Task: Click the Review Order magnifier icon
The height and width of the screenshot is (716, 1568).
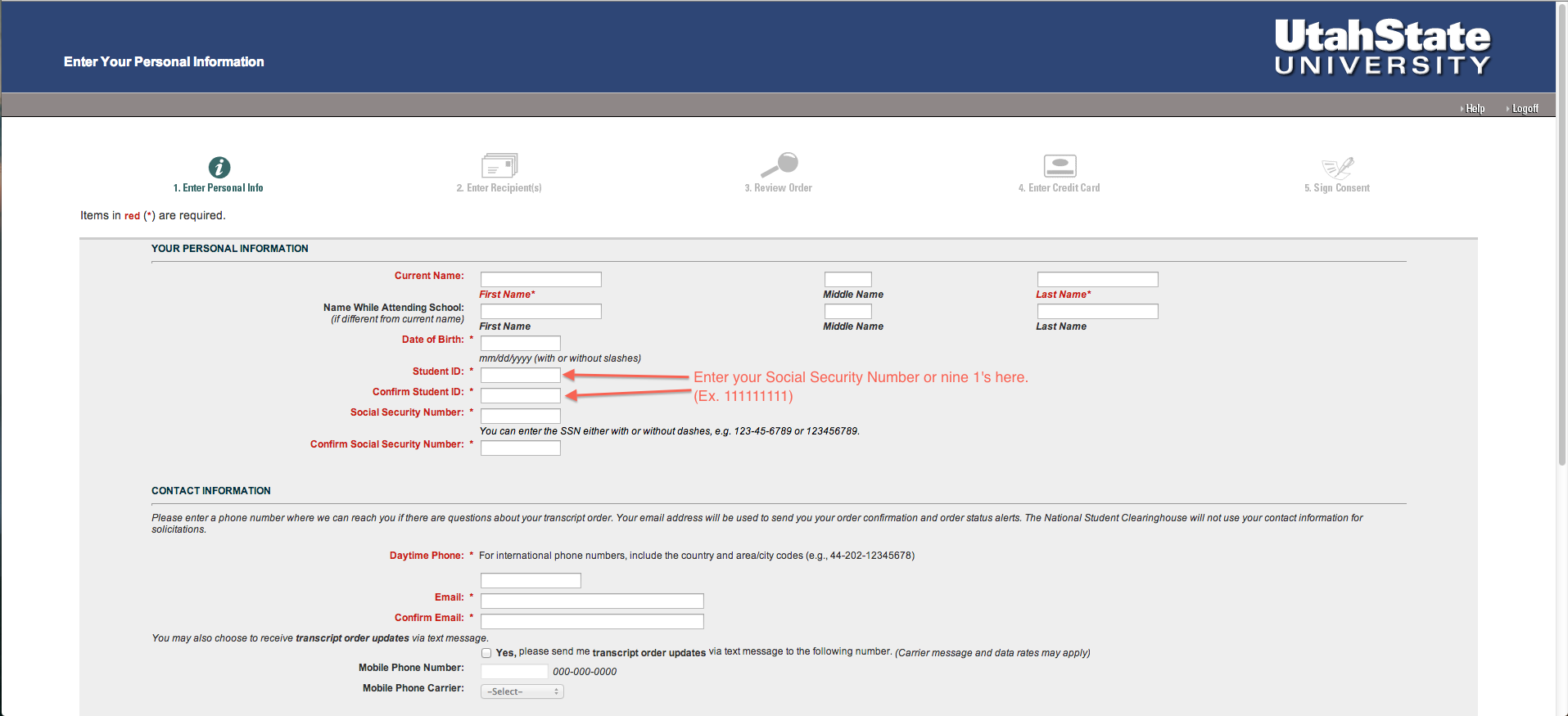Action: (x=779, y=164)
